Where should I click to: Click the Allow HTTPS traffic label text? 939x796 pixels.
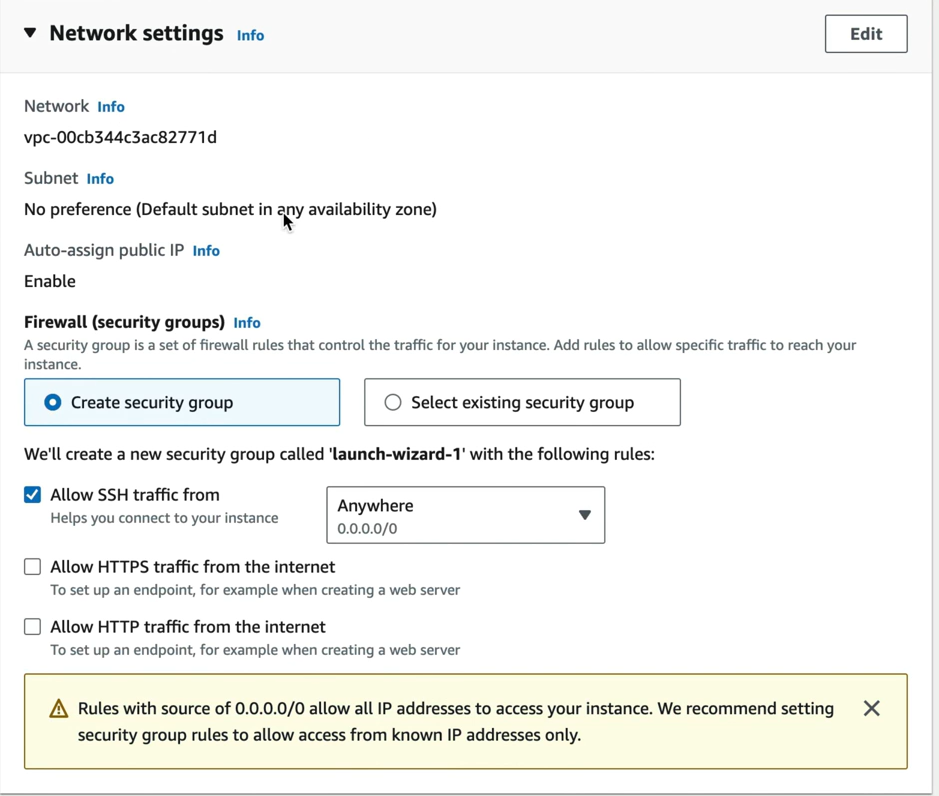[193, 567]
